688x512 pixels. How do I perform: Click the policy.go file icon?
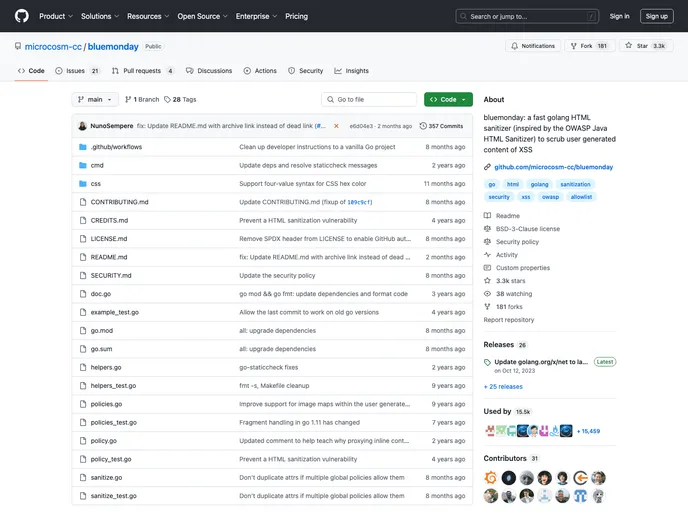pos(82,441)
